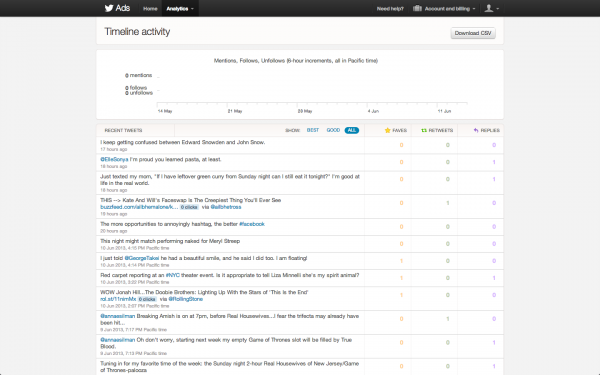Select the Meryl Streep tweet text
600x375 pixels.
170,241
